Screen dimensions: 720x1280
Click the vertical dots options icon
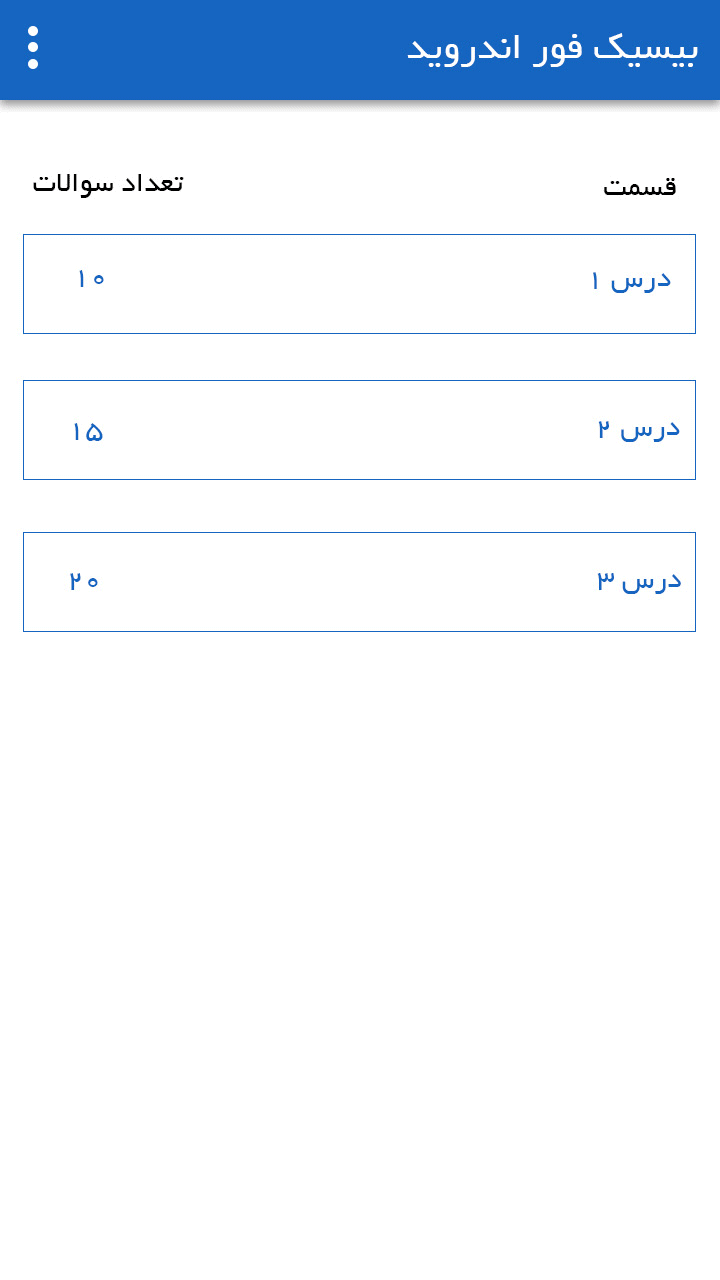[33, 45]
